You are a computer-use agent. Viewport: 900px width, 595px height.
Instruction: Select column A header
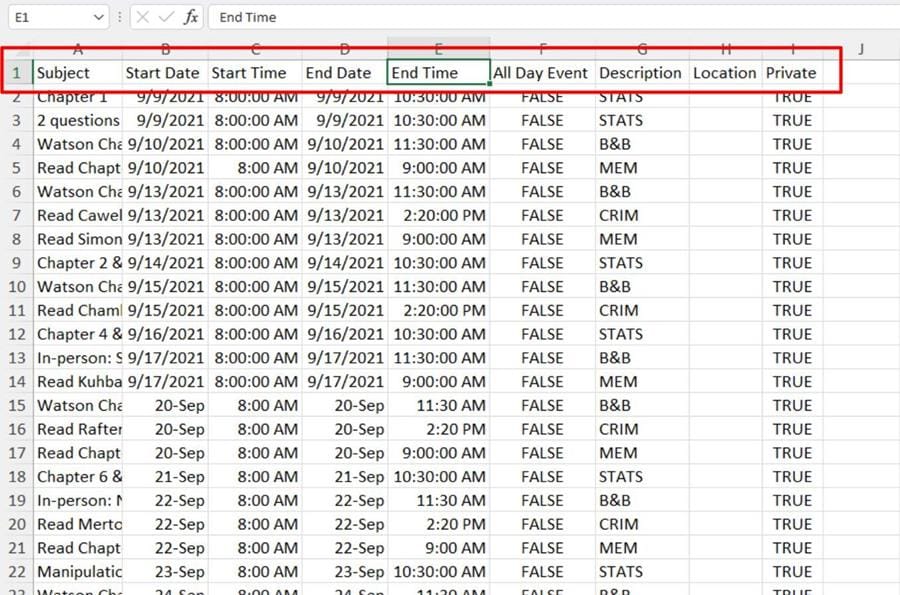click(x=78, y=48)
